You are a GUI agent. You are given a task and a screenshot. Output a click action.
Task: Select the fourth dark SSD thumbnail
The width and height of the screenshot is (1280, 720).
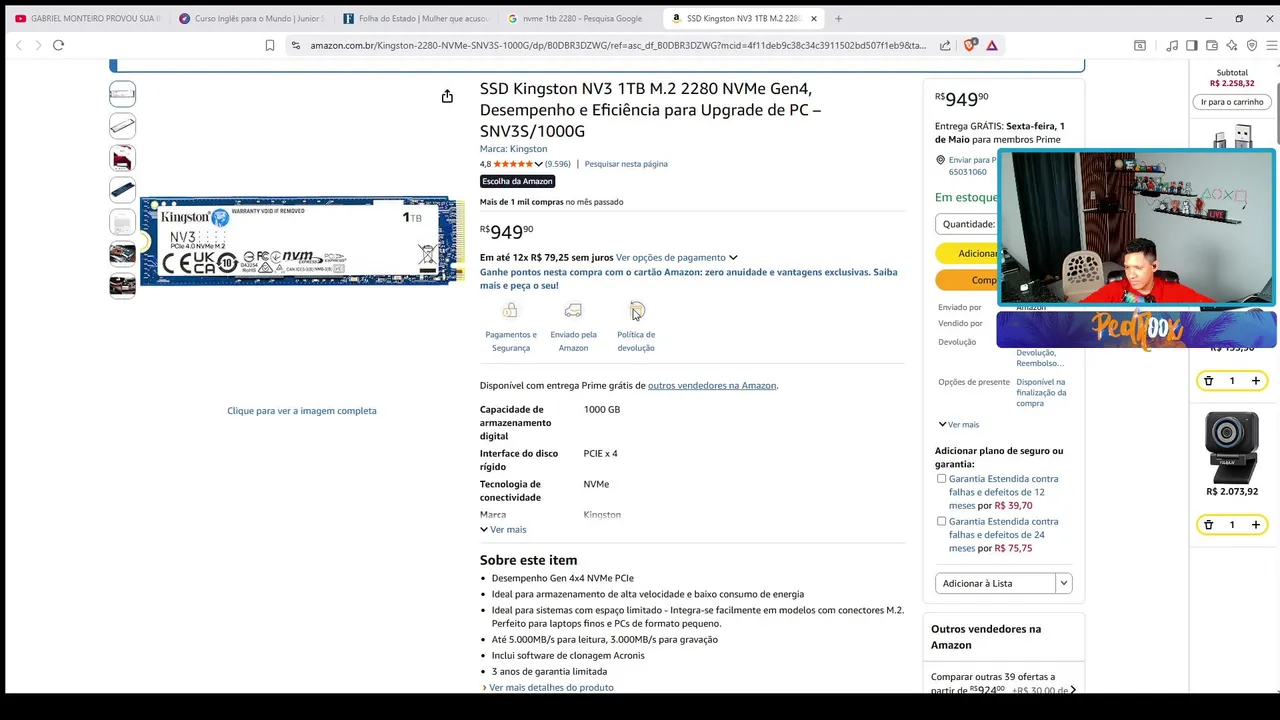point(122,190)
